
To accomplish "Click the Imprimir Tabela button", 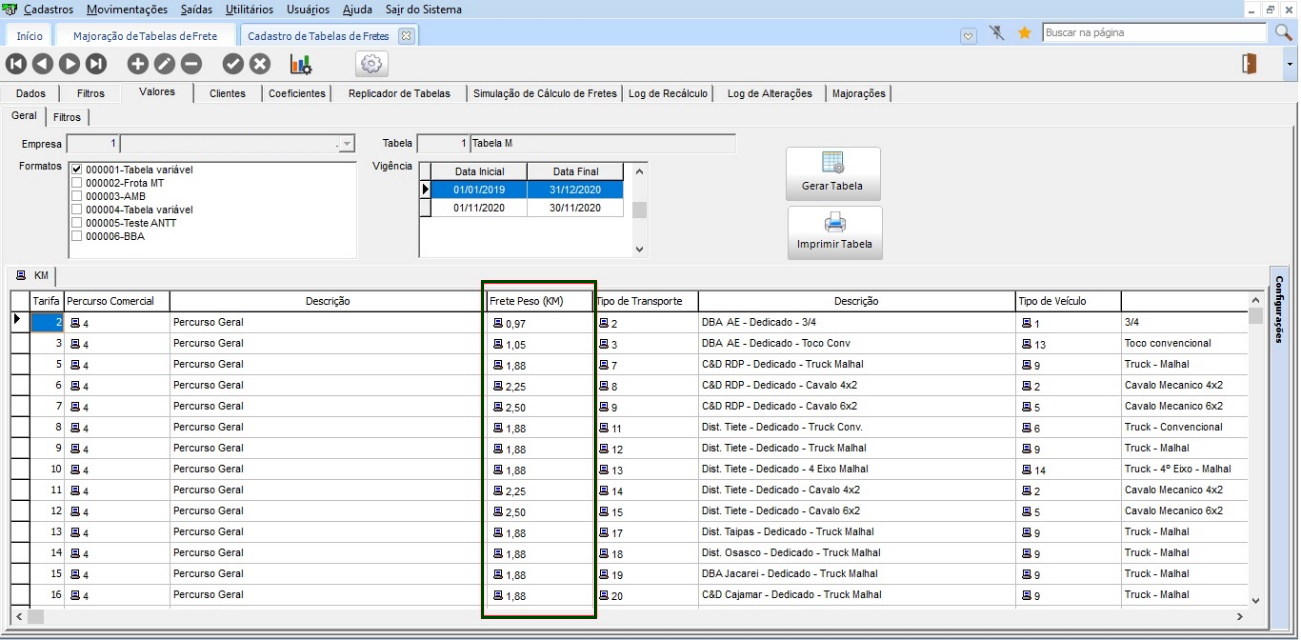I will click(x=834, y=233).
